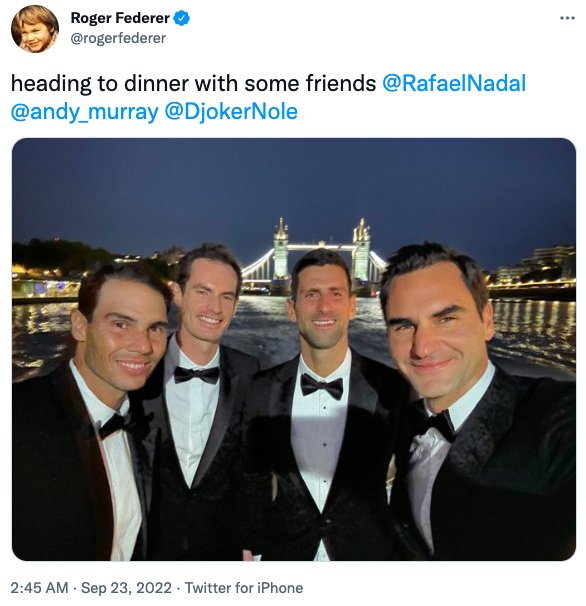Click the lit buildings on the right riverbank

(x=531, y=269)
